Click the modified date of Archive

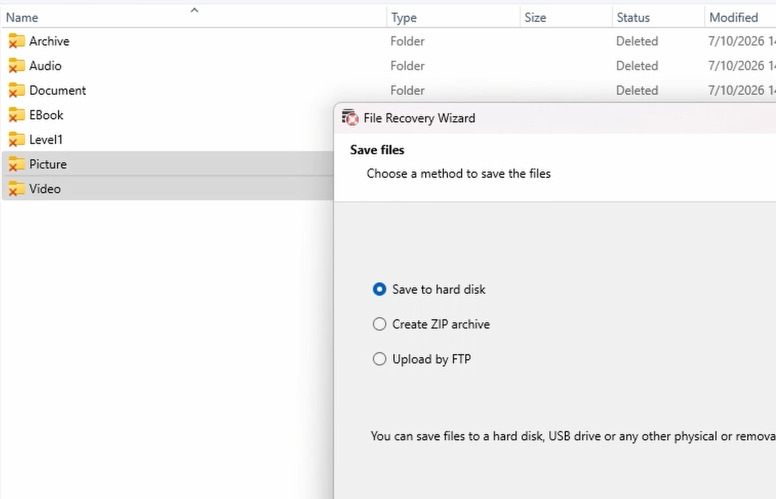tap(742, 41)
